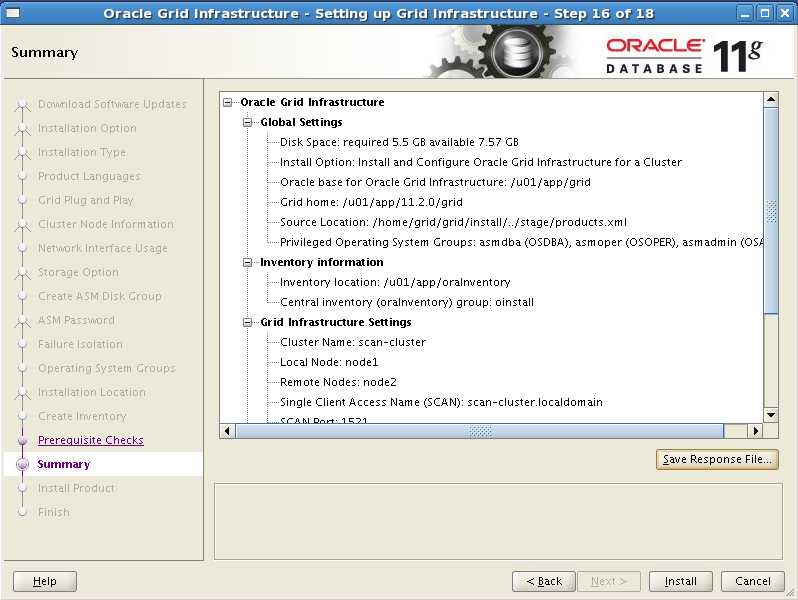Select the Grid home /u01/app/11.2.0/grid row
798x600 pixels.
point(371,203)
